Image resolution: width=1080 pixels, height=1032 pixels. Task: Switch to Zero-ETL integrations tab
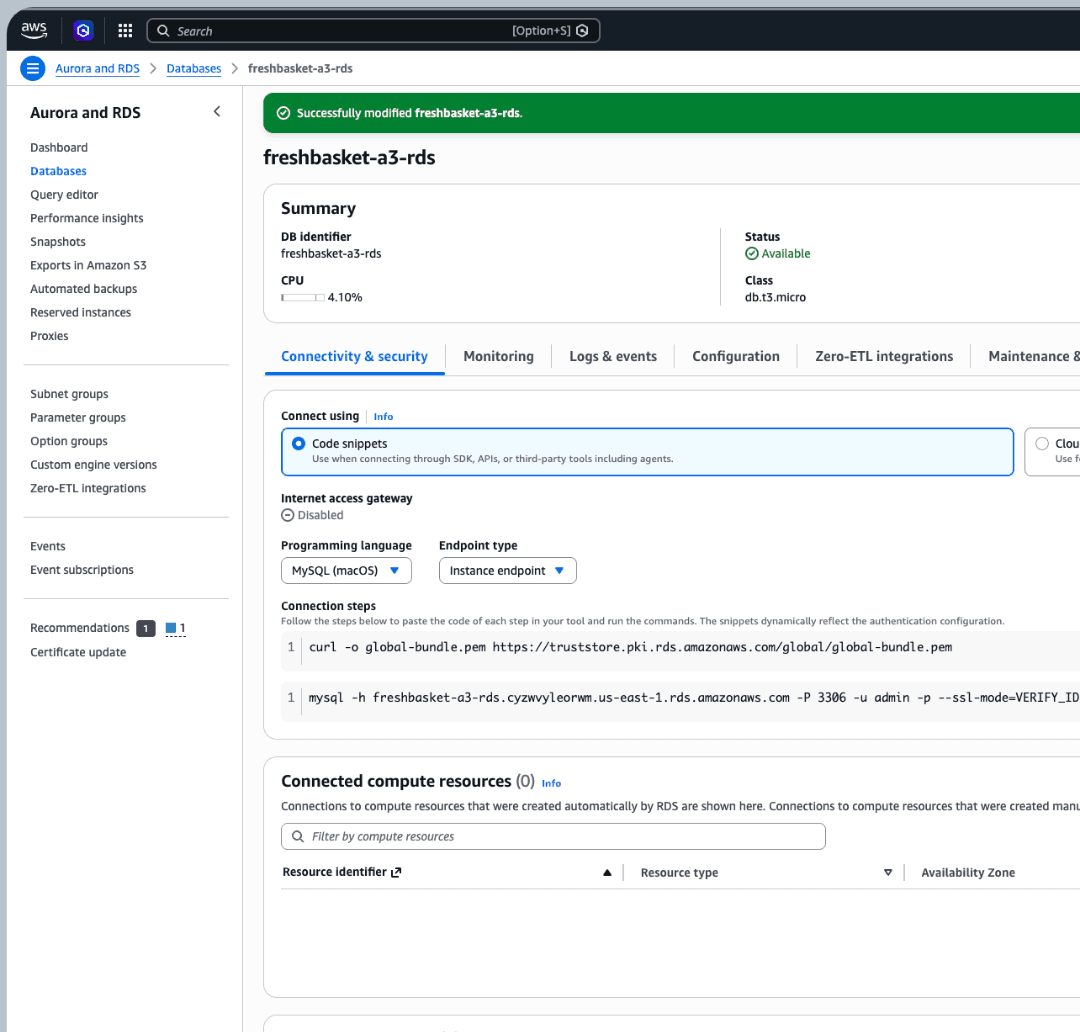coord(884,356)
